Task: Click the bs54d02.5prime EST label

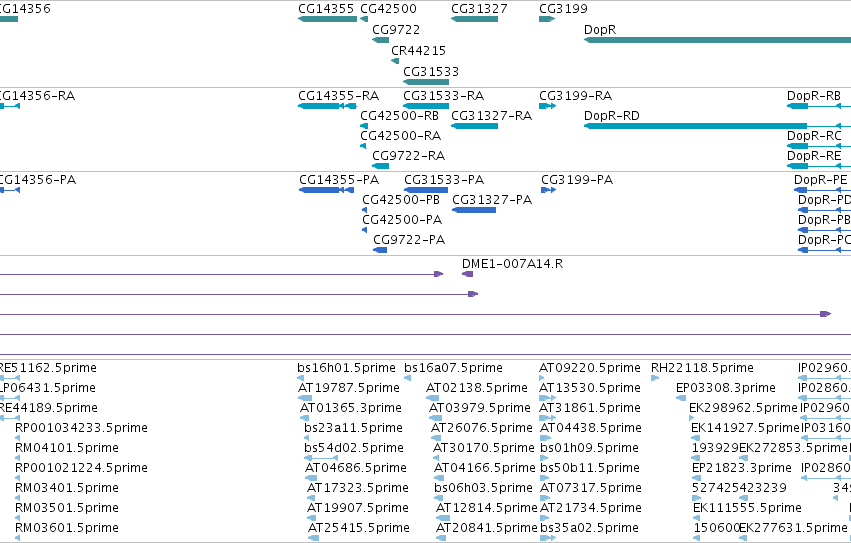Action: 354,448
